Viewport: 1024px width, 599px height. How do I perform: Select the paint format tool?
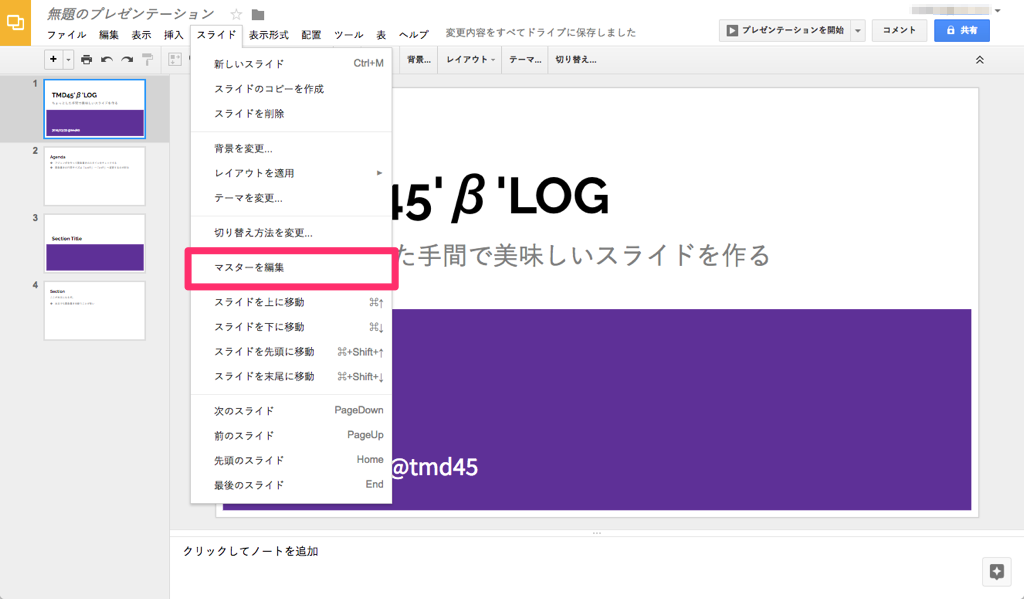point(148,59)
